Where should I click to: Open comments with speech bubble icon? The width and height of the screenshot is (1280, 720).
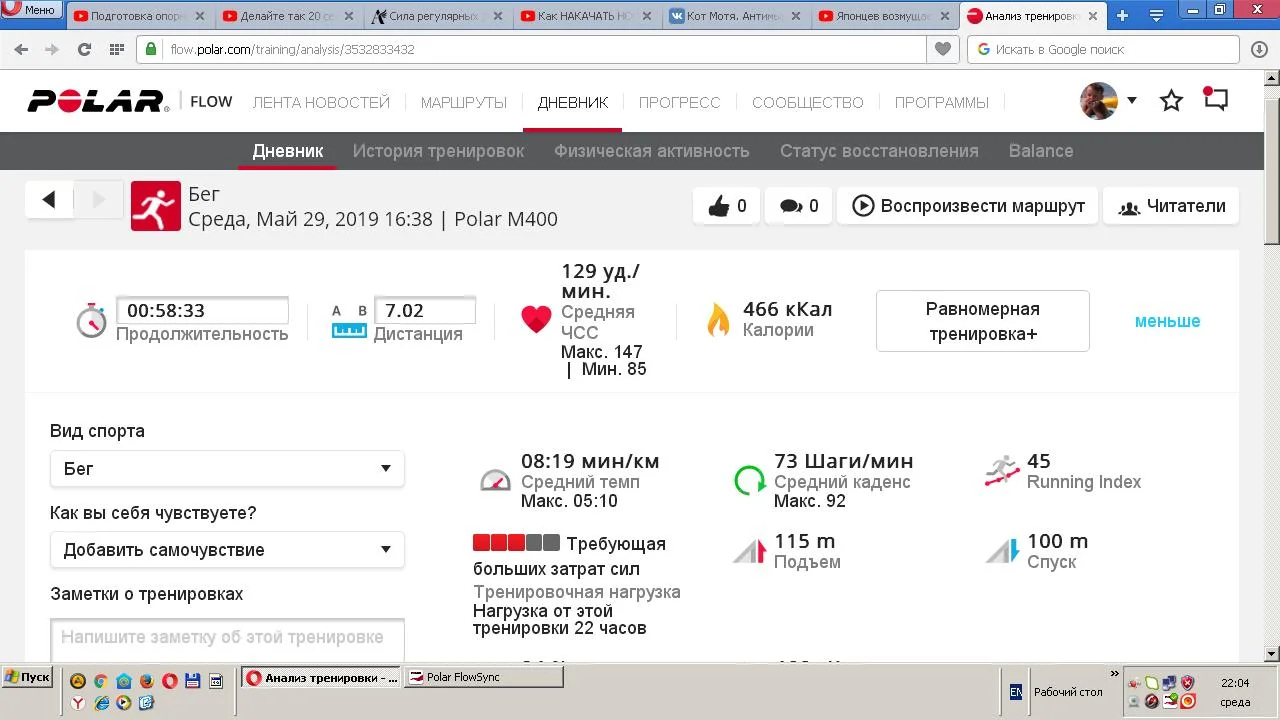790,206
